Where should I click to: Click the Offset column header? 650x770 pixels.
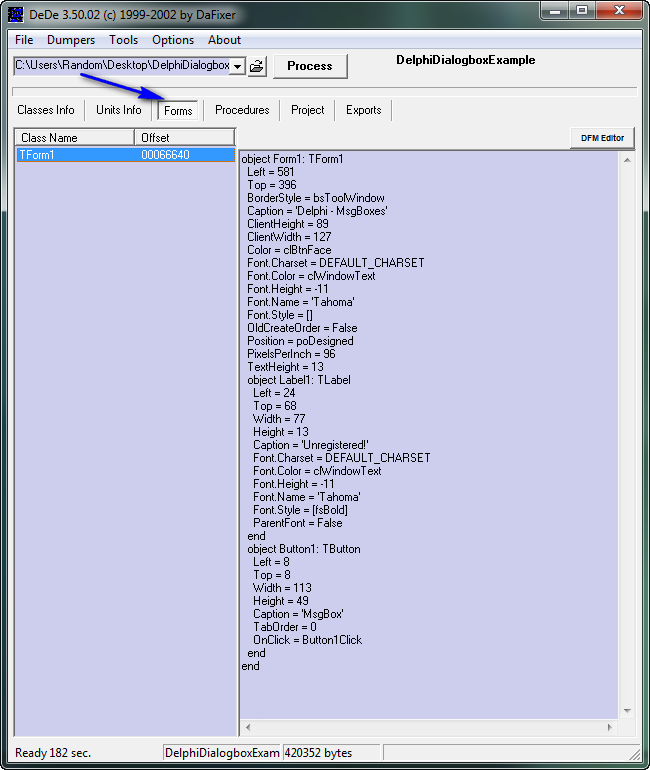[x=185, y=138]
